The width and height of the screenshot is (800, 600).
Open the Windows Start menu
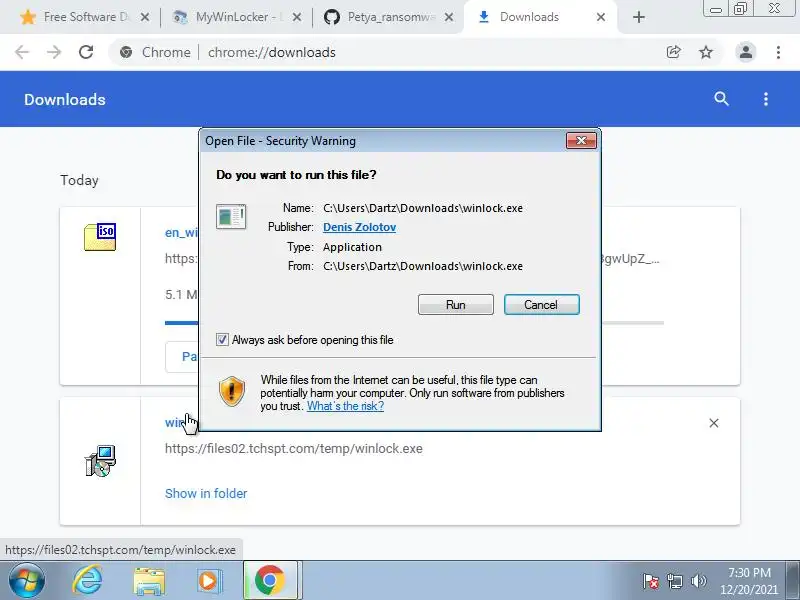click(x=27, y=581)
